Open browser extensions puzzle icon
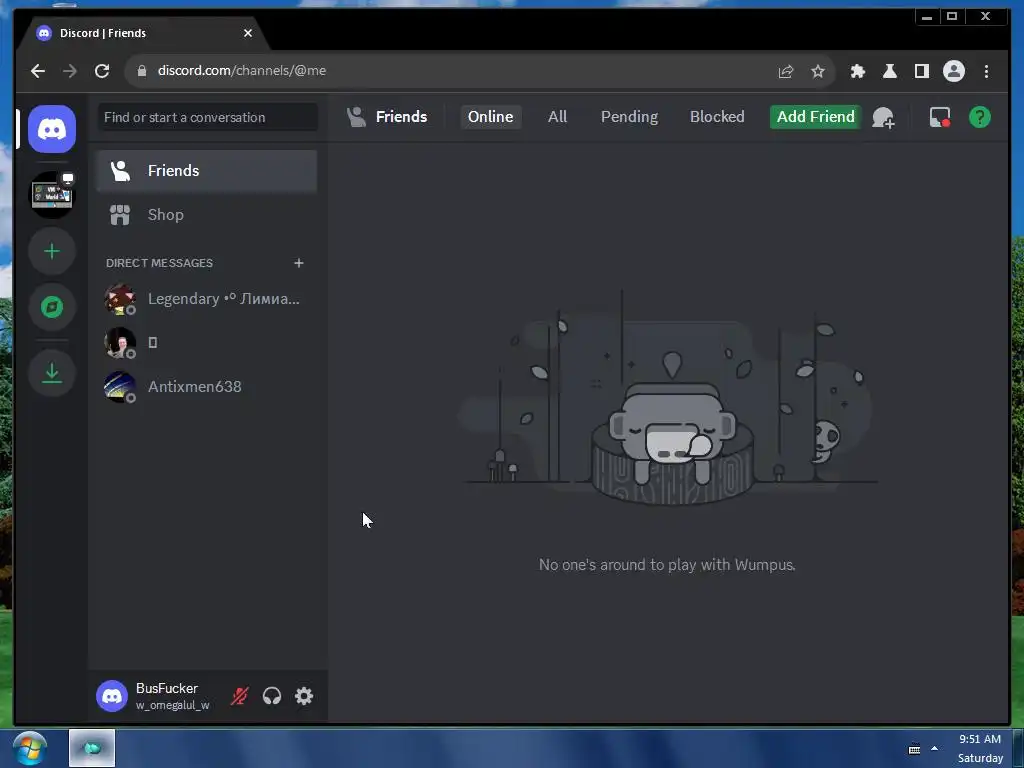This screenshot has height=768, width=1024. 857,71
